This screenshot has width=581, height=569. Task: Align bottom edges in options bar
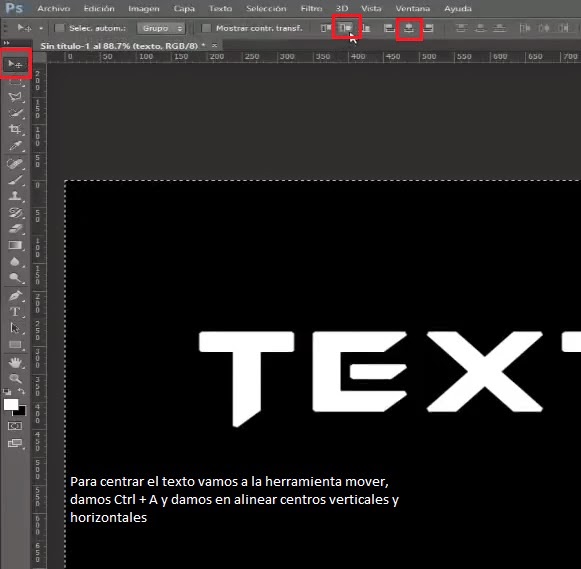click(366, 28)
